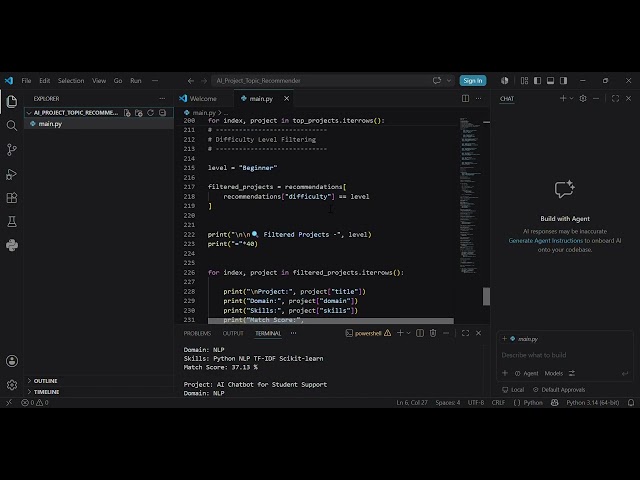The image size is (640, 480).
Task: Click the editor horizontal scrollbar
Action: [331, 321]
